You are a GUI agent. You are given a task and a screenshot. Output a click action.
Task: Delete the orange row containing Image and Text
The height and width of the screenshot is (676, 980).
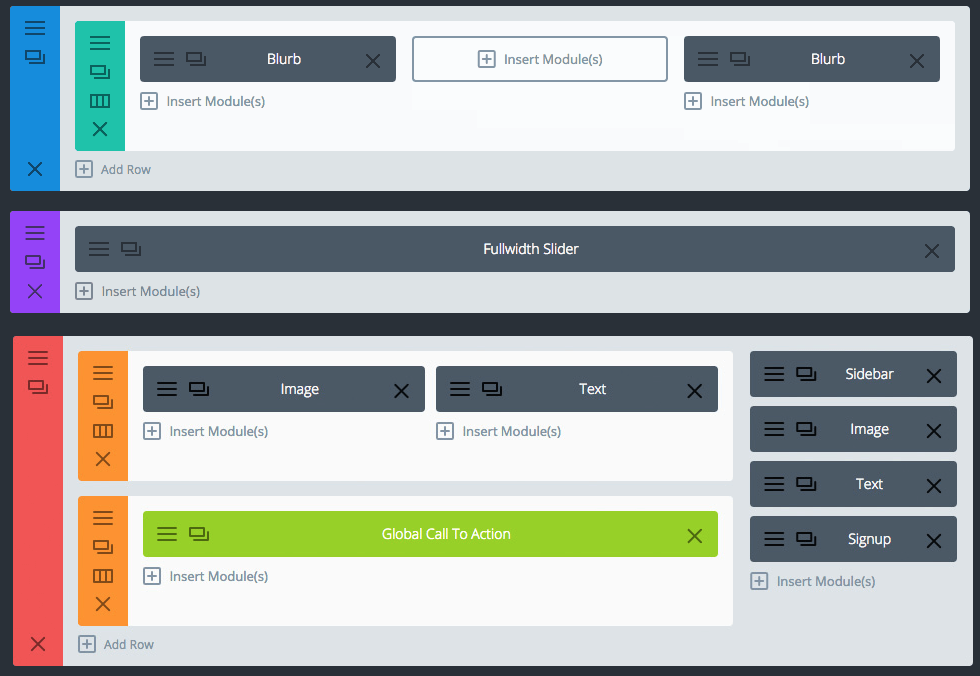pos(103,459)
